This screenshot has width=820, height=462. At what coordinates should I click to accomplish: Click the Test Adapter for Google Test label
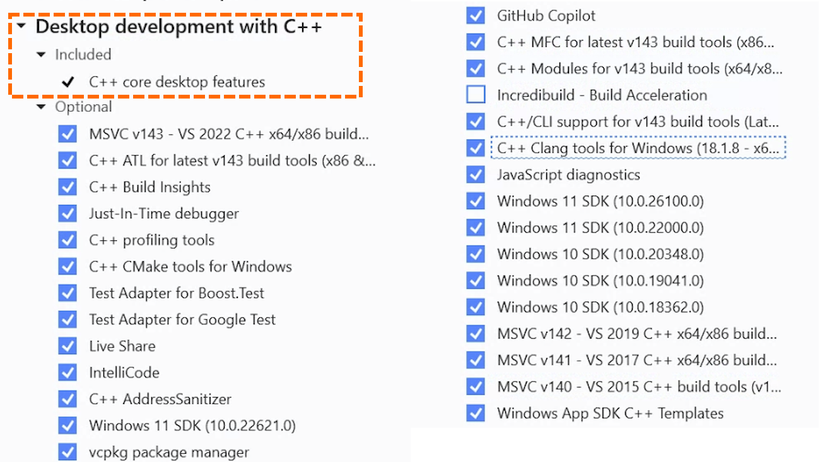tap(182, 319)
